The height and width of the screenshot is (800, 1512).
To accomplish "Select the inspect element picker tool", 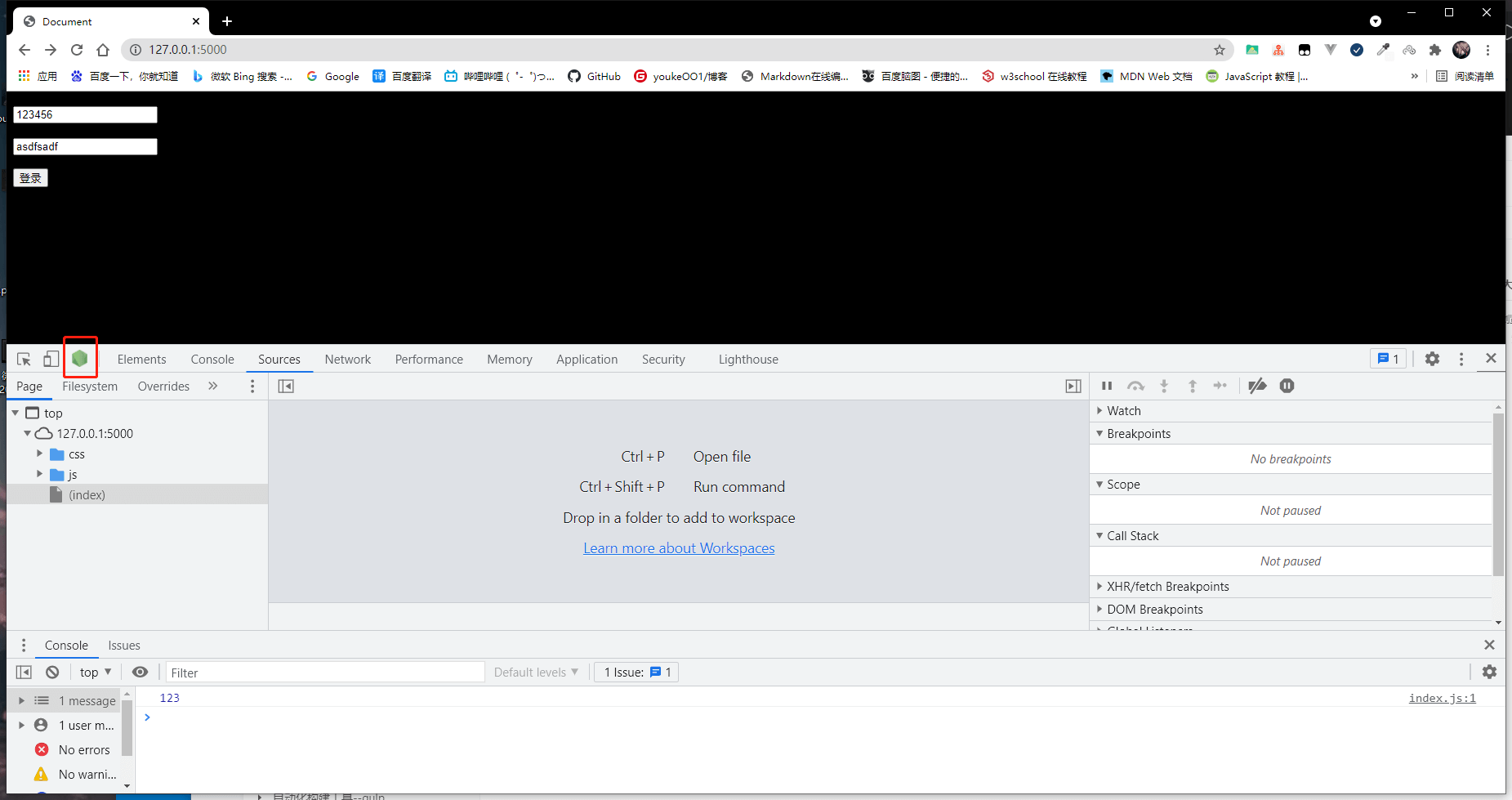I will [x=24, y=359].
